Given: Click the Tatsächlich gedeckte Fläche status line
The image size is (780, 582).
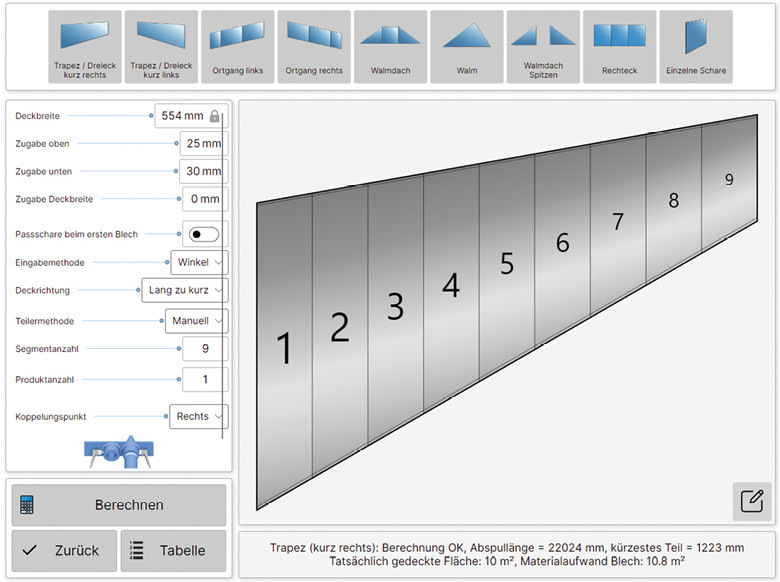Looking at the screenshot, I should (x=507, y=561).
